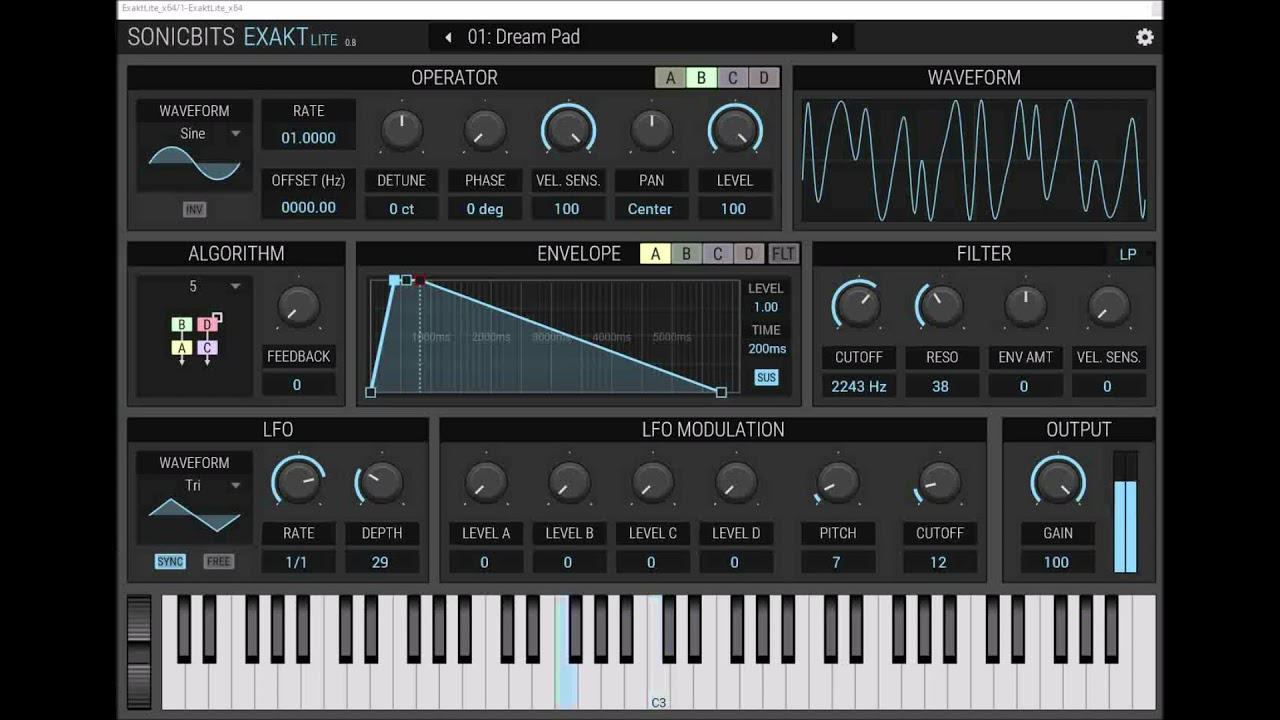The height and width of the screenshot is (720, 1280).
Task: Click the filter Reso knob
Action: point(941,307)
